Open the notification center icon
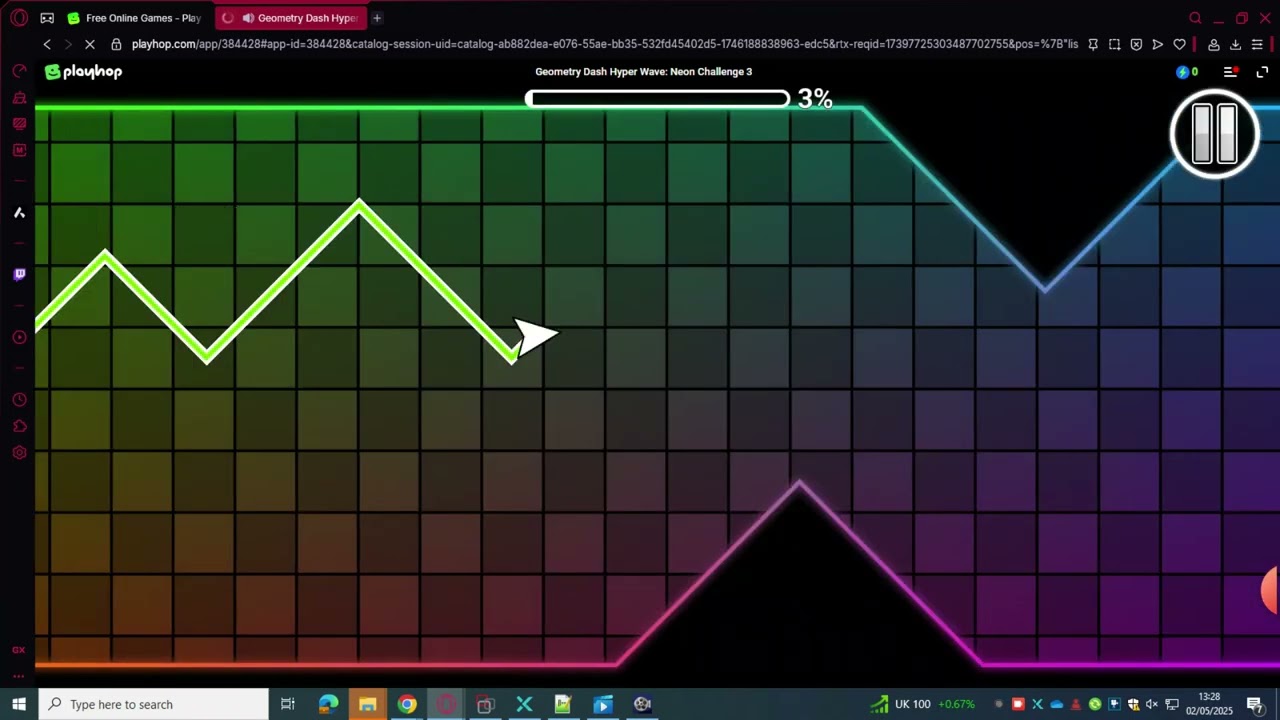Image resolution: width=1280 pixels, height=720 pixels. pyautogui.click(x=1254, y=704)
